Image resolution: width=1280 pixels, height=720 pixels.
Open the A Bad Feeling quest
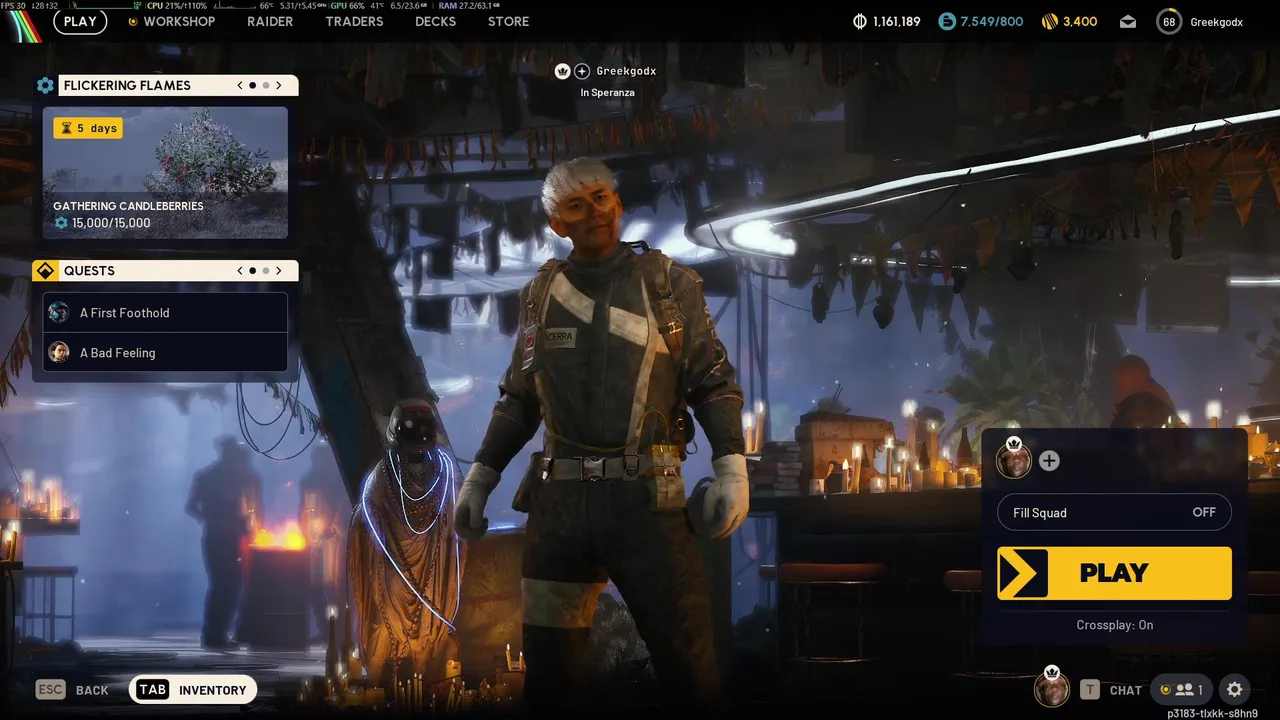tap(165, 353)
